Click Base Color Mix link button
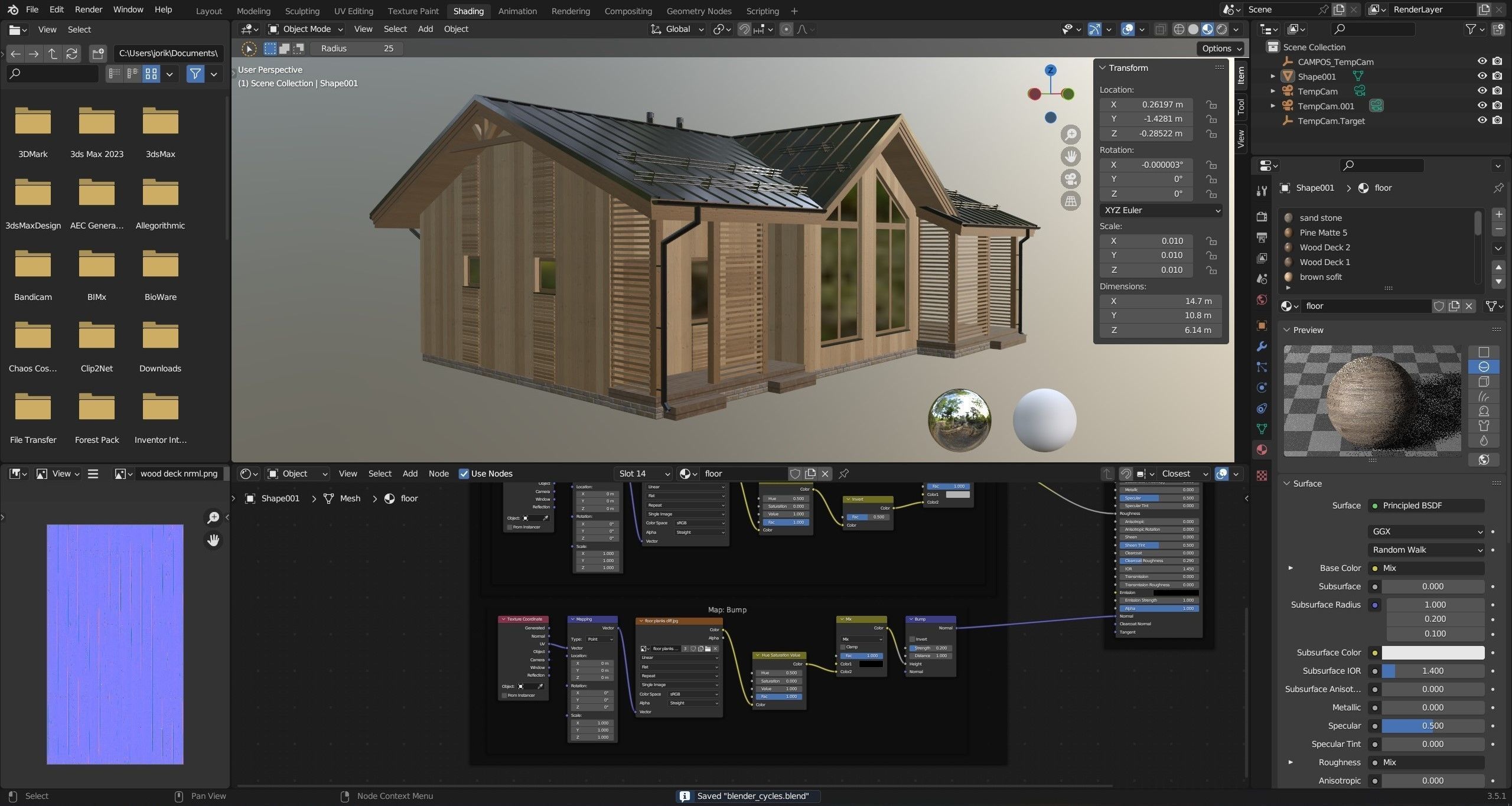Viewport: 1512px width, 806px height. tap(1426, 568)
